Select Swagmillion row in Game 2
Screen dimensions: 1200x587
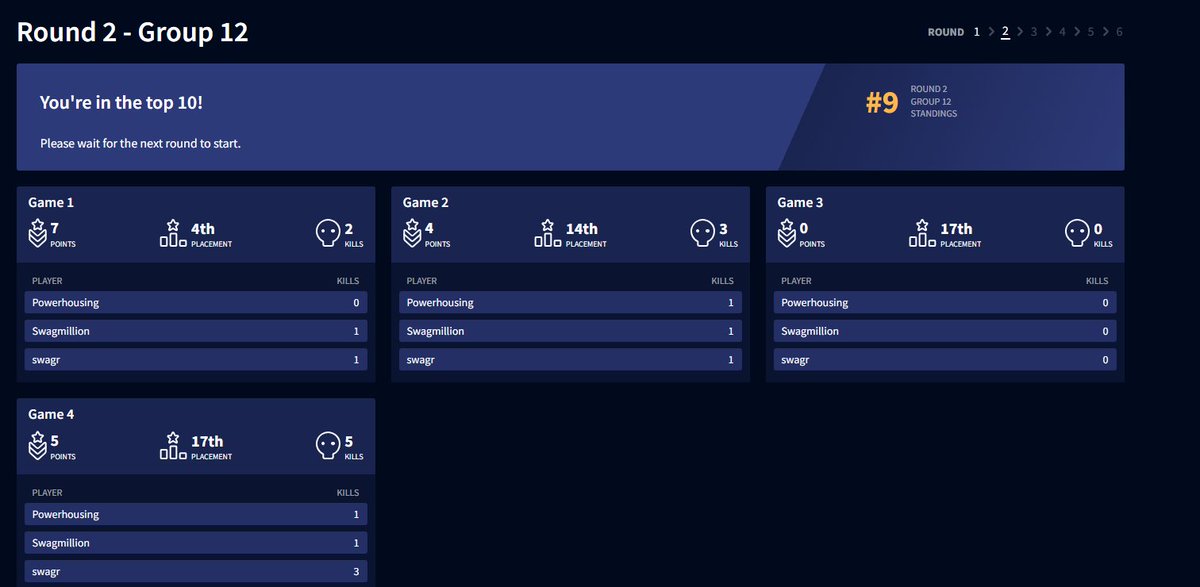click(571, 331)
